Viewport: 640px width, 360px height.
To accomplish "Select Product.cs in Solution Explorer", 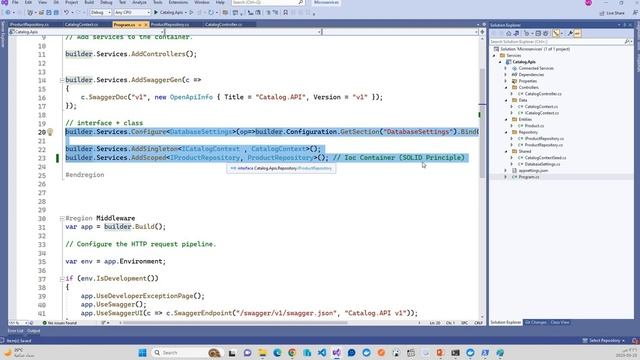I will coord(534,126).
